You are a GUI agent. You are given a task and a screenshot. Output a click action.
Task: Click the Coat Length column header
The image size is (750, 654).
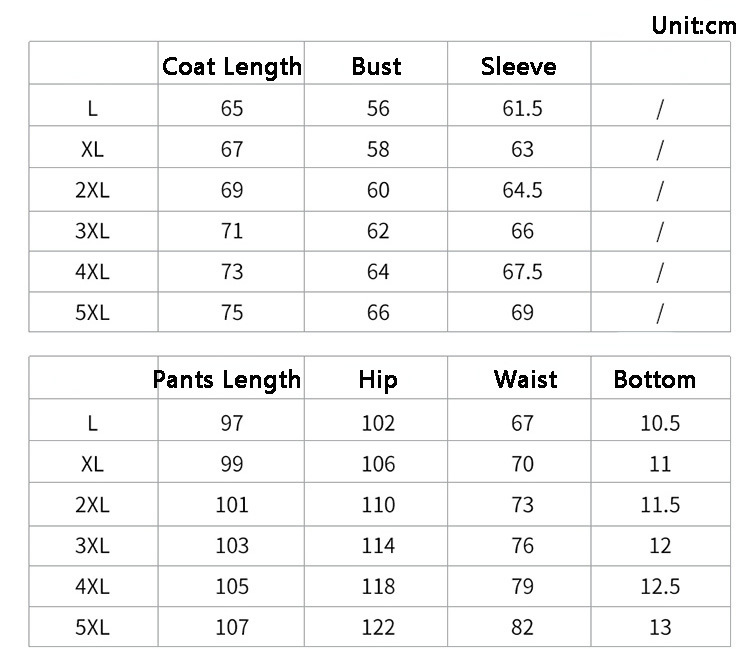pyautogui.click(x=231, y=67)
